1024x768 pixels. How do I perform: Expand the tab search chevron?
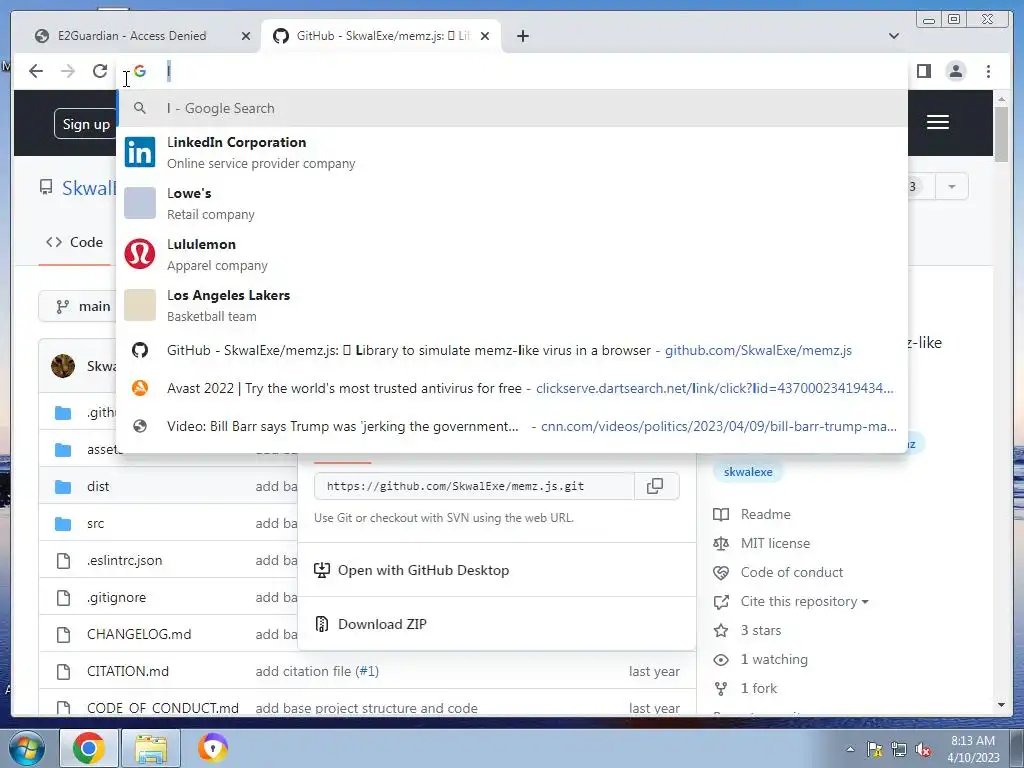pos(893,36)
